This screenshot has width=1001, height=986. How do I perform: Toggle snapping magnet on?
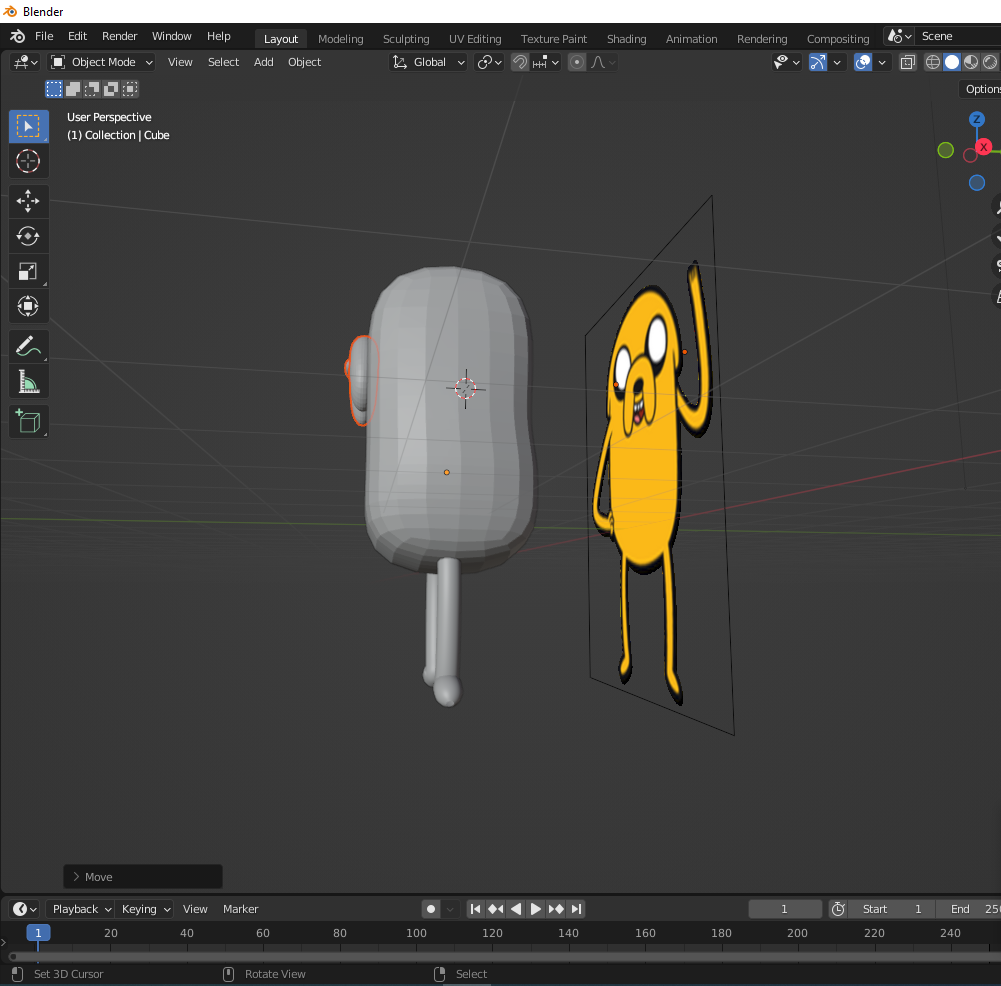520,62
